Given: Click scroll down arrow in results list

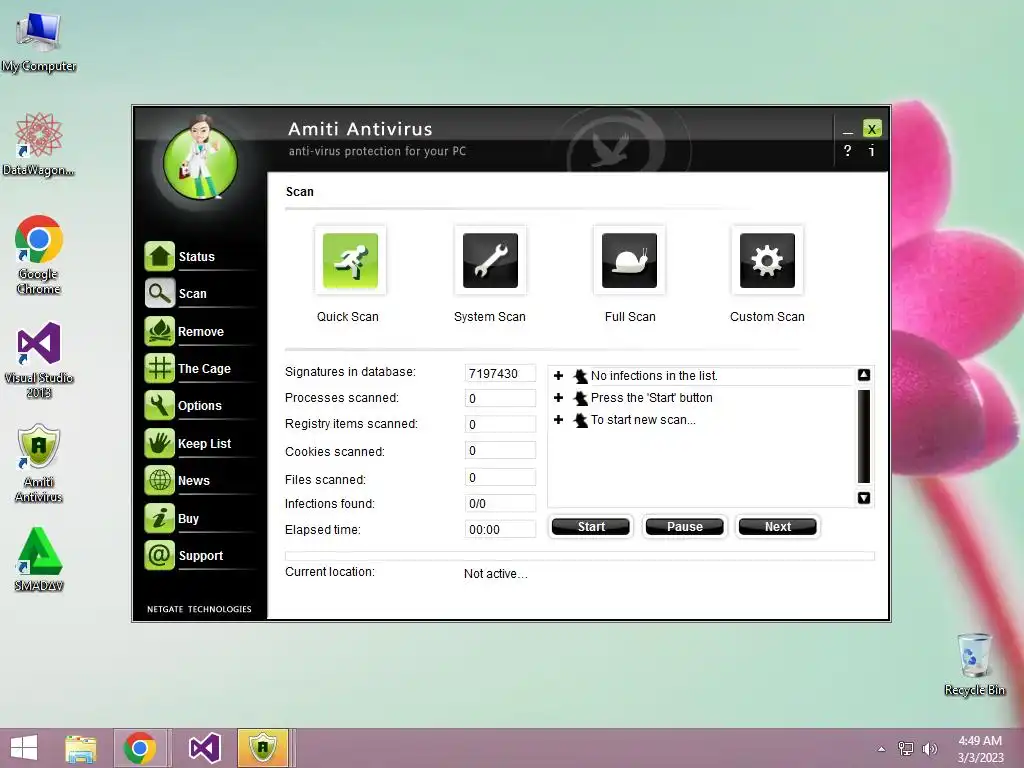Looking at the screenshot, I should 863,498.
